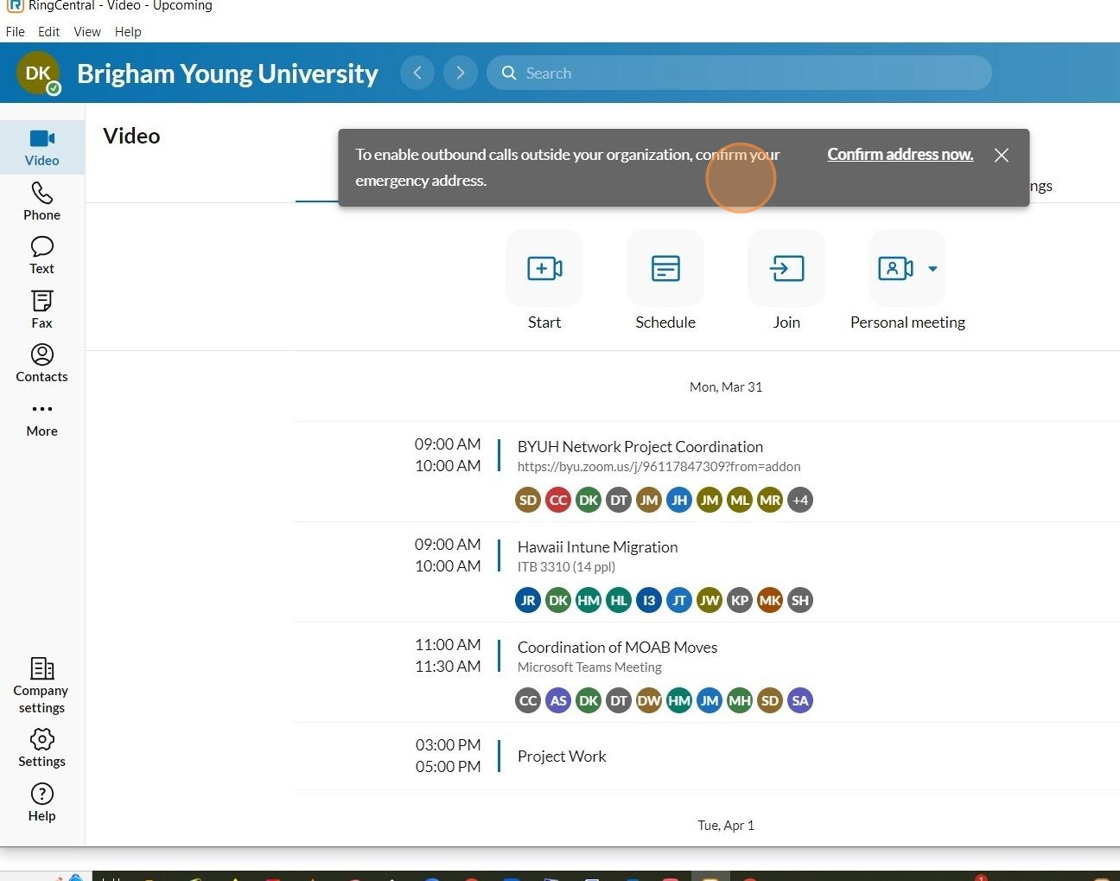Expand Personal meeting dropdown arrow
Viewport: 1120px width, 881px height.
point(932,269)
